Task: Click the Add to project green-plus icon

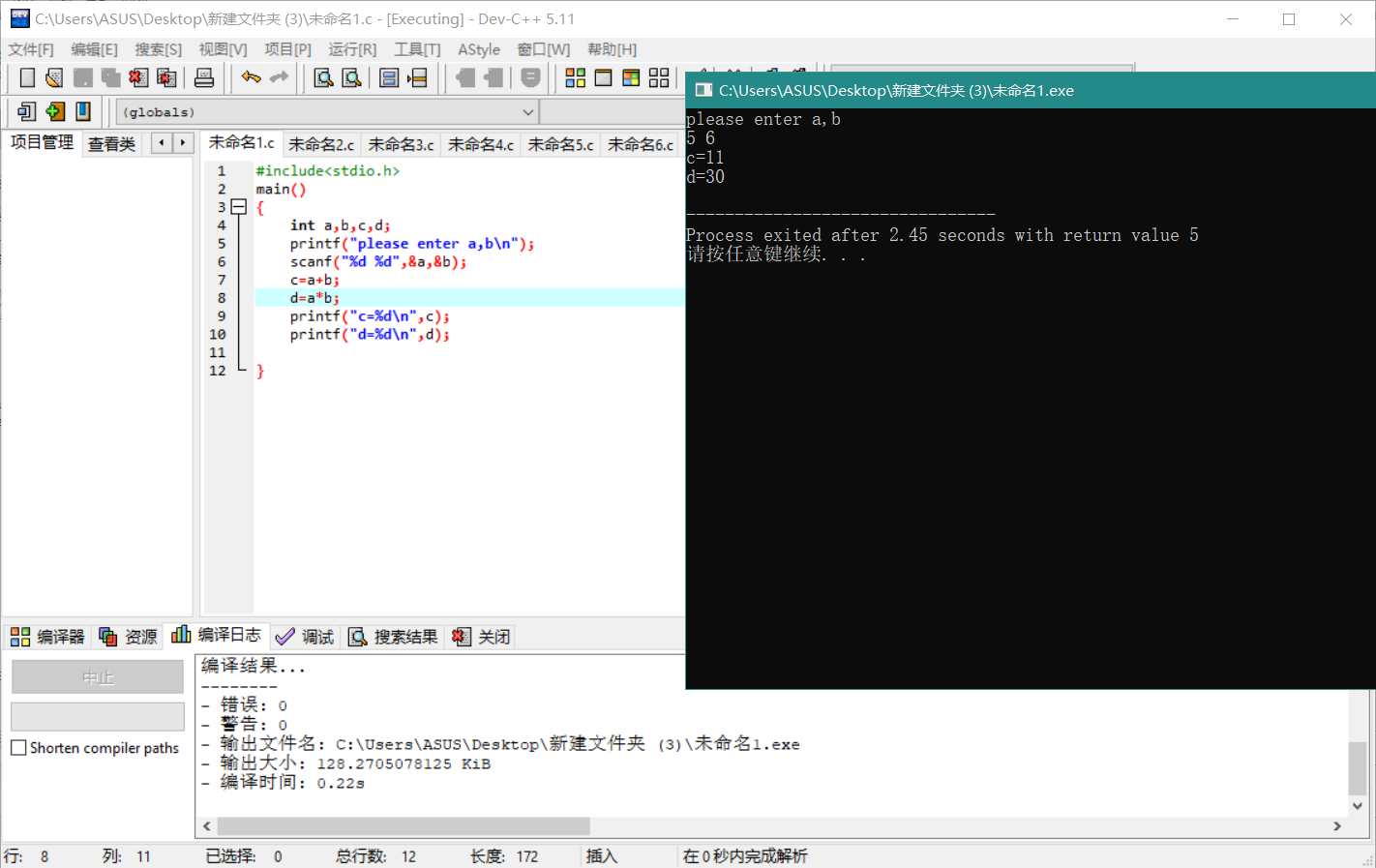Action: pyautogui.click(x=55, y=111)
